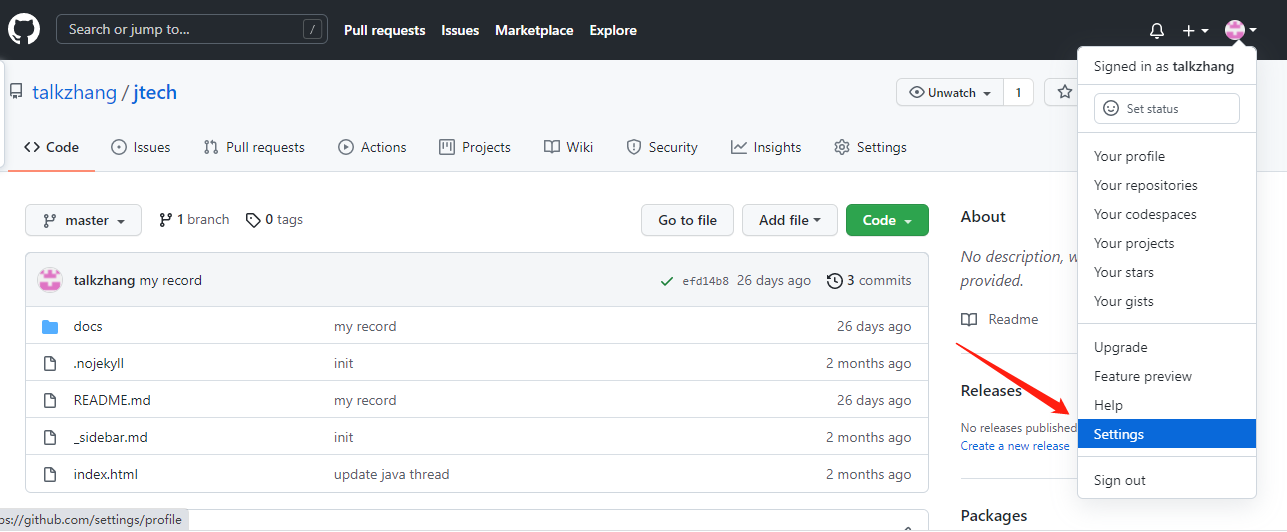Click the smiley icon in Set status
Screen dimensions: 1287x532
coord(1111,108)
